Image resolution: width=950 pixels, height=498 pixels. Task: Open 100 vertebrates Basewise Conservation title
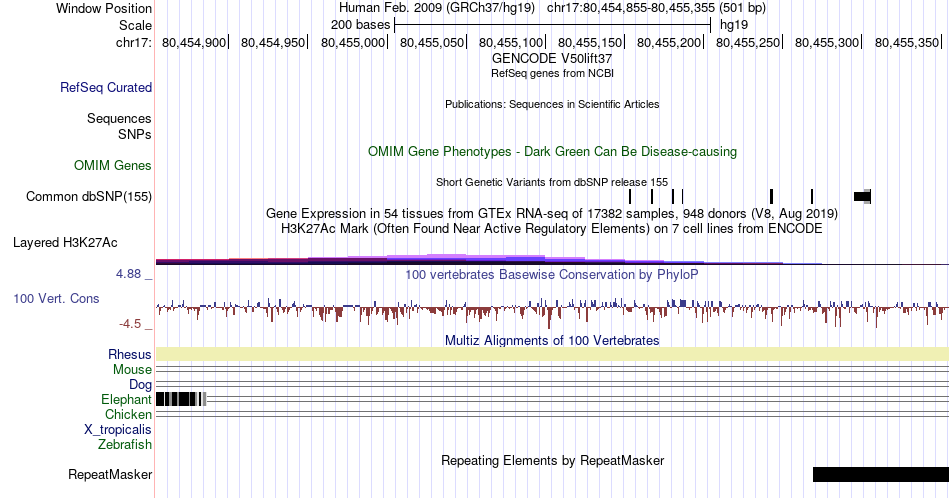click(552, 274)
